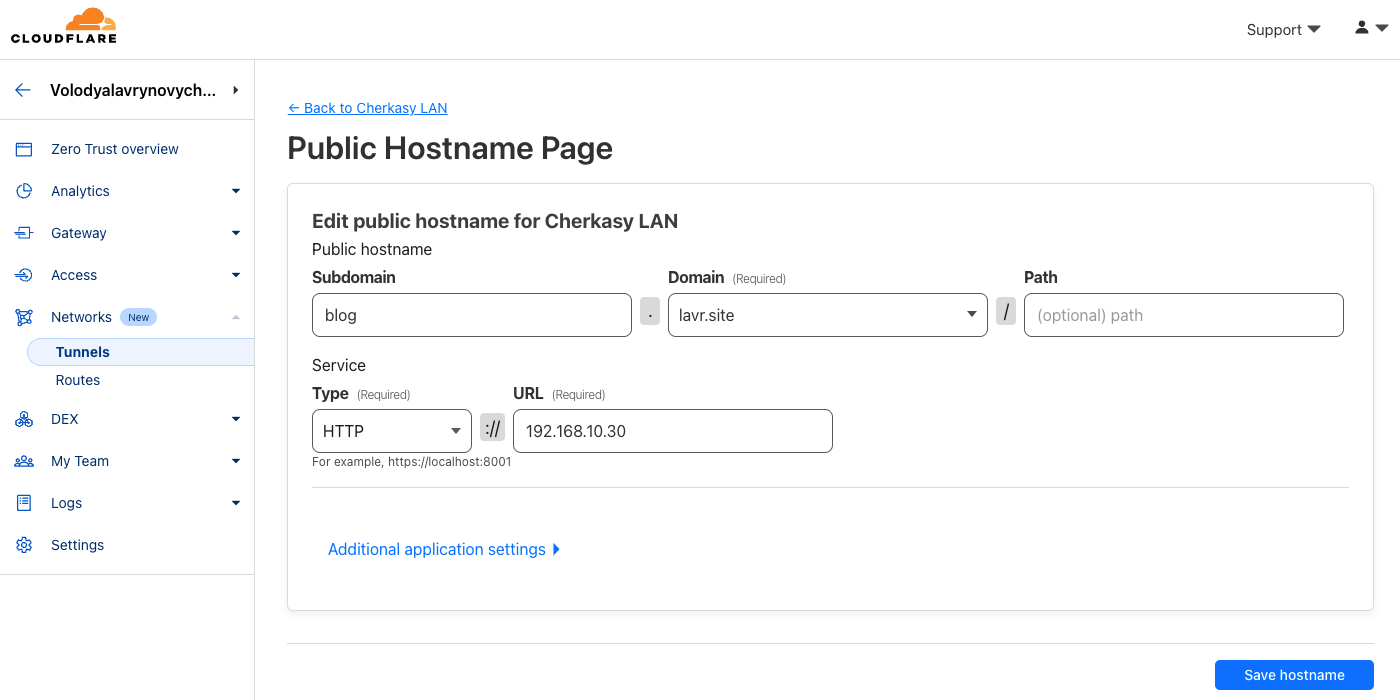Click the back arrow icon in sidebar

(23, 90)
